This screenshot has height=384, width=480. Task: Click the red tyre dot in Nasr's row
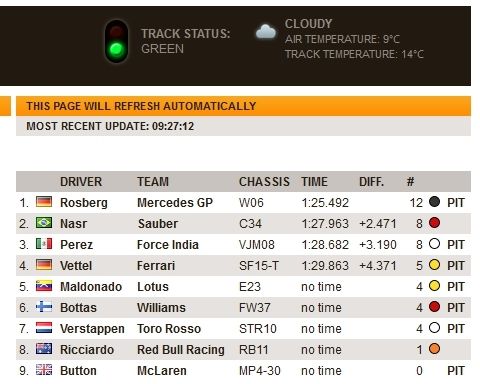(434, 223)
